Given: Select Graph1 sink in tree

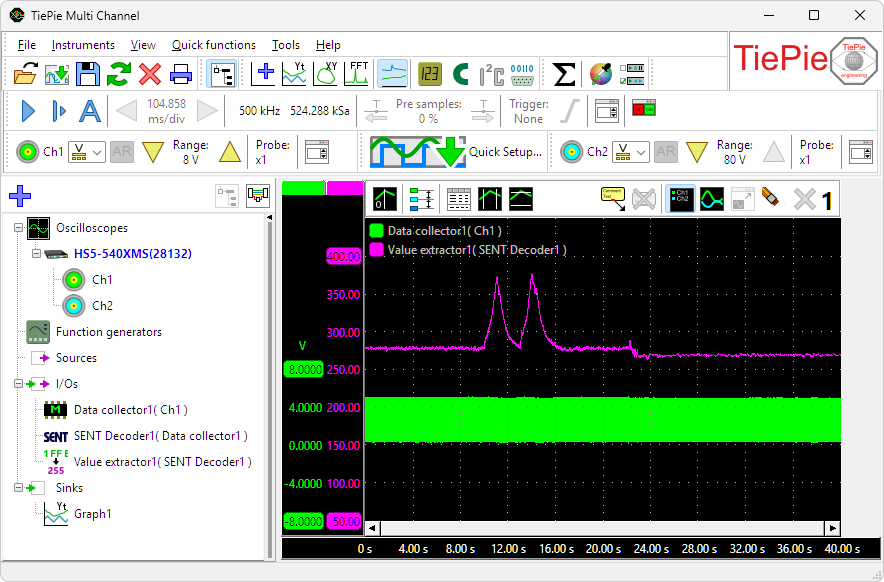Looking at the screenshot, I should [93, 514].
